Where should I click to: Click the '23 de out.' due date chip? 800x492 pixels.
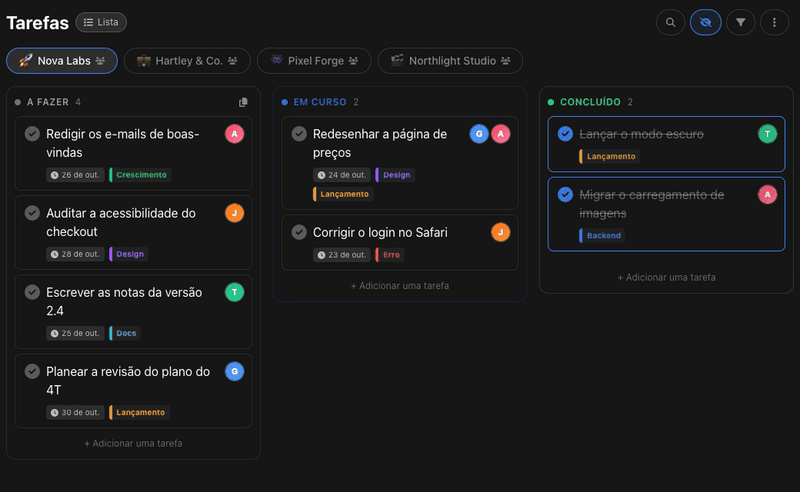click(342, 255)
